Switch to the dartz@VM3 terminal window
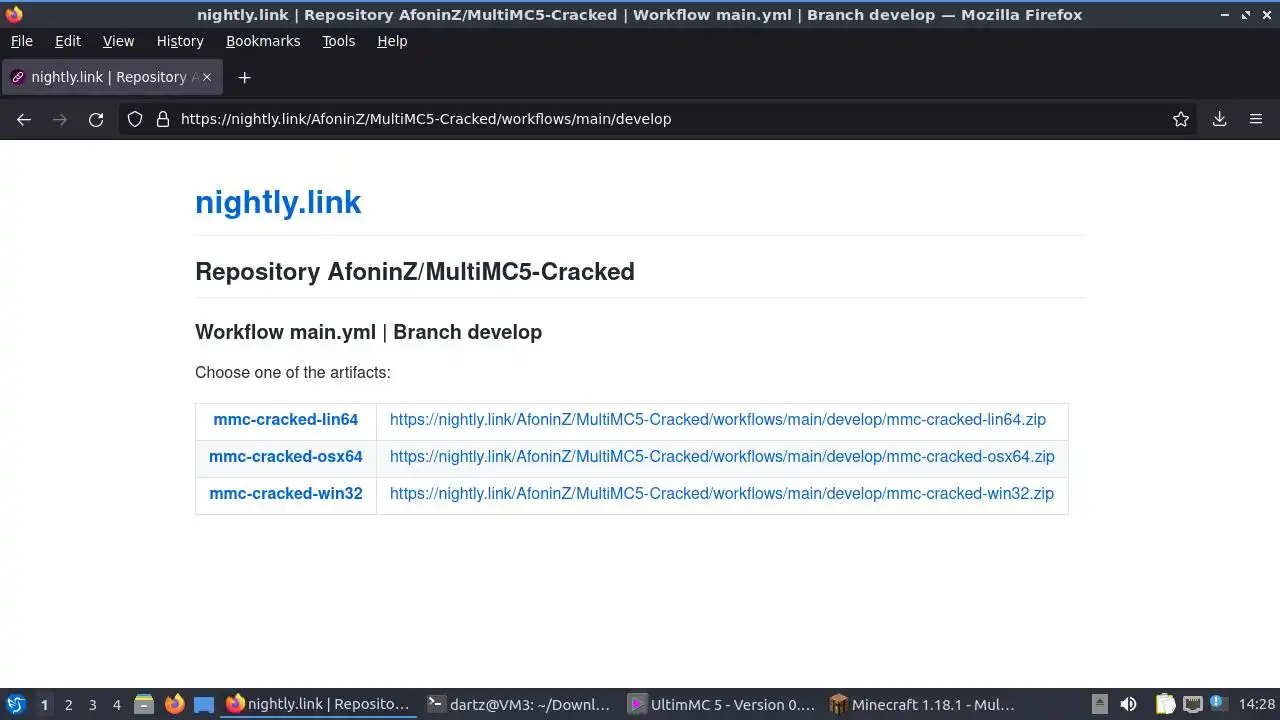This screenshot has width=1280, height=720. (x=518, y=705)
